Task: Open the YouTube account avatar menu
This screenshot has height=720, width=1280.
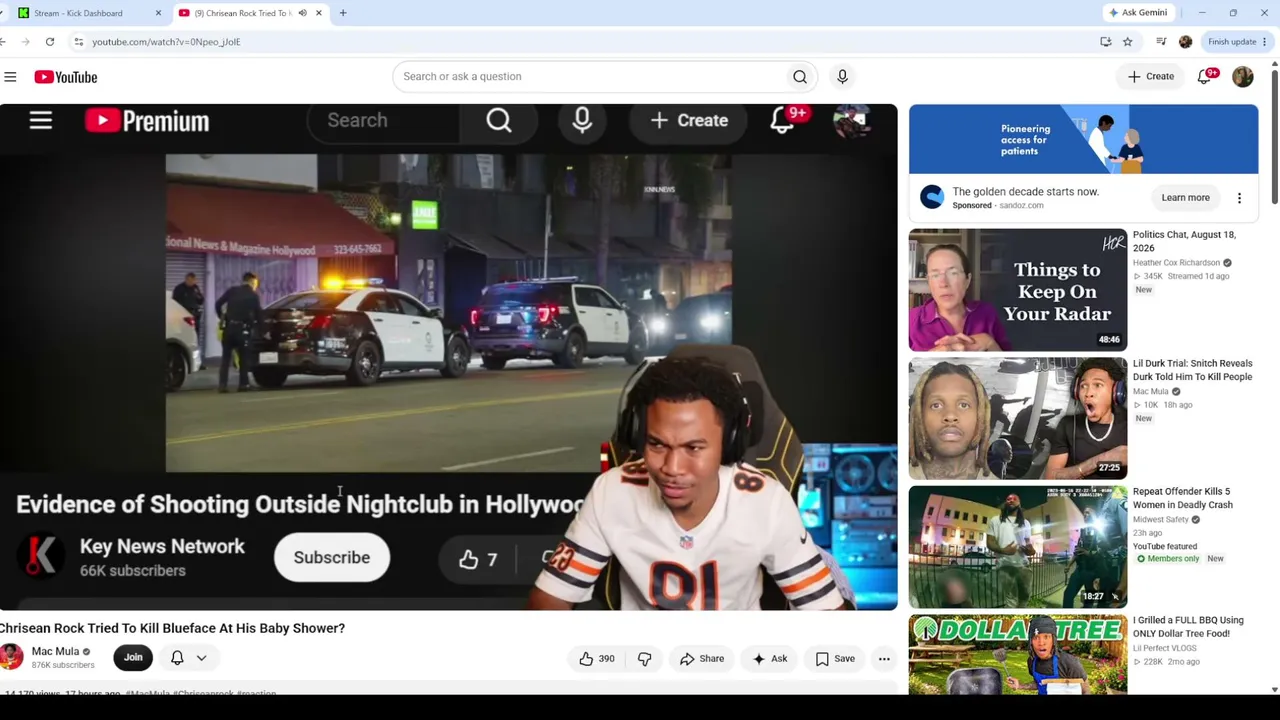Action: coord(1243,76)
